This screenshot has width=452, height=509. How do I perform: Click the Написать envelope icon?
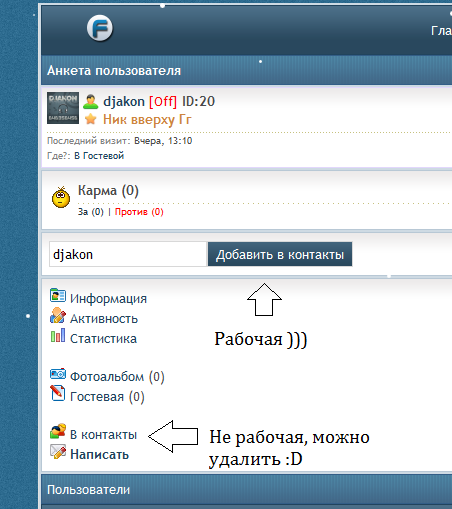pos(58,451)
